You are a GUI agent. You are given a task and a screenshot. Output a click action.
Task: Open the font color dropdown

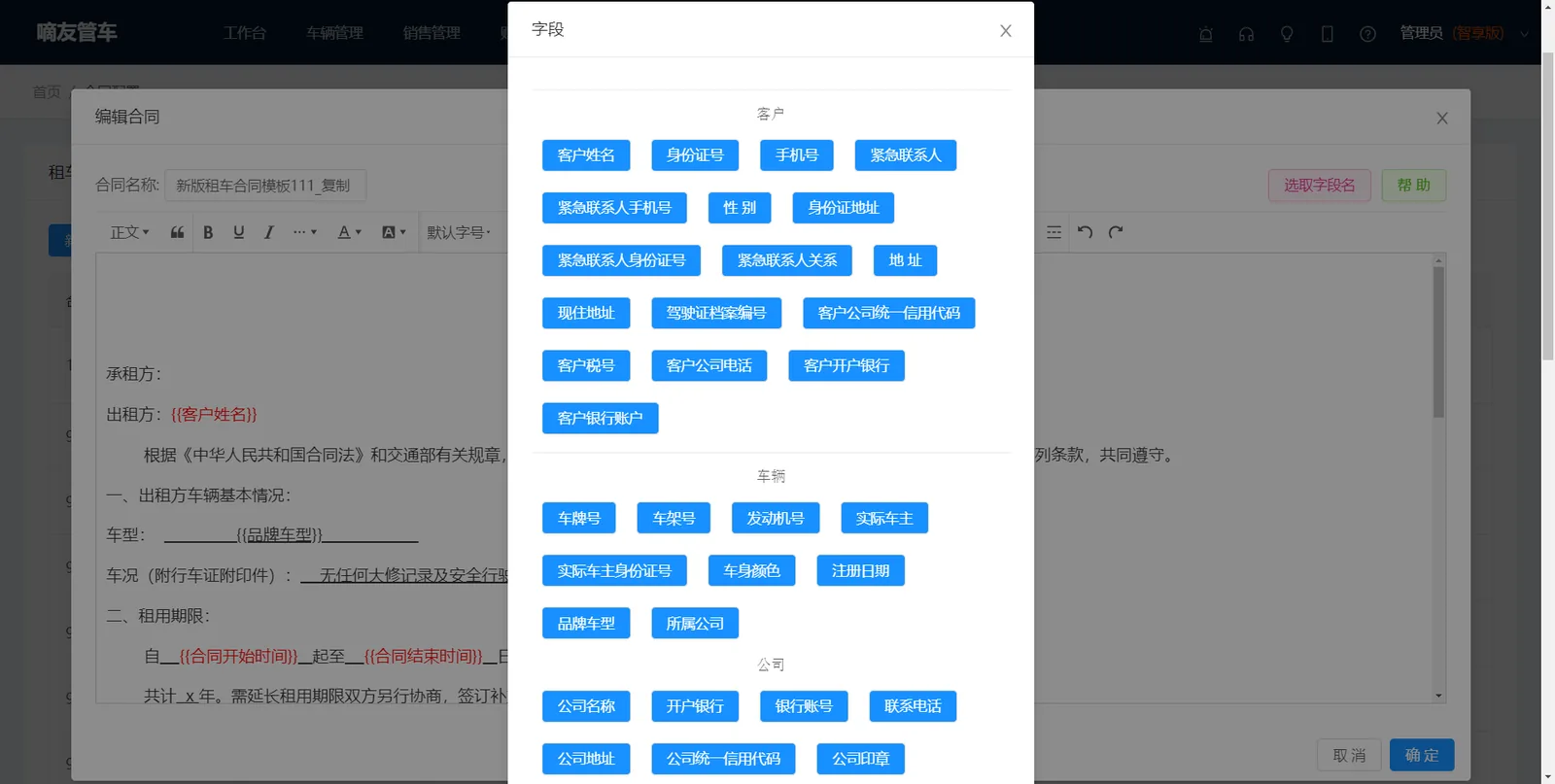click(x=349, y=232)
